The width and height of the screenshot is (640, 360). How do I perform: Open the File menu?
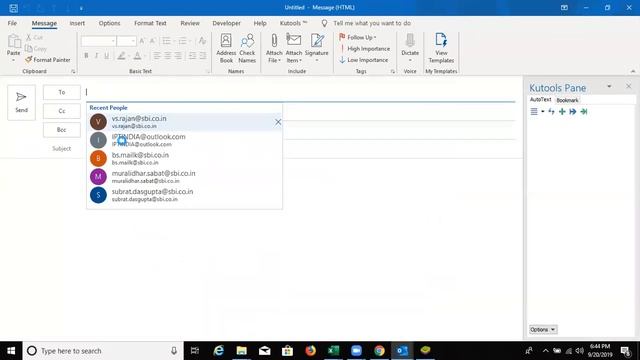pos(12,23)
